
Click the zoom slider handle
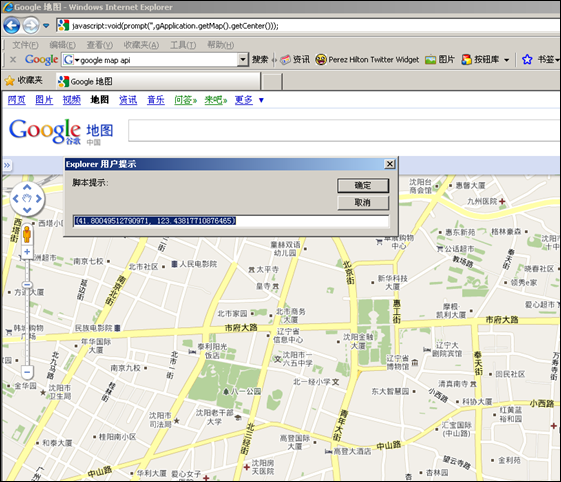pyautogui.click(x=27, y=284)
